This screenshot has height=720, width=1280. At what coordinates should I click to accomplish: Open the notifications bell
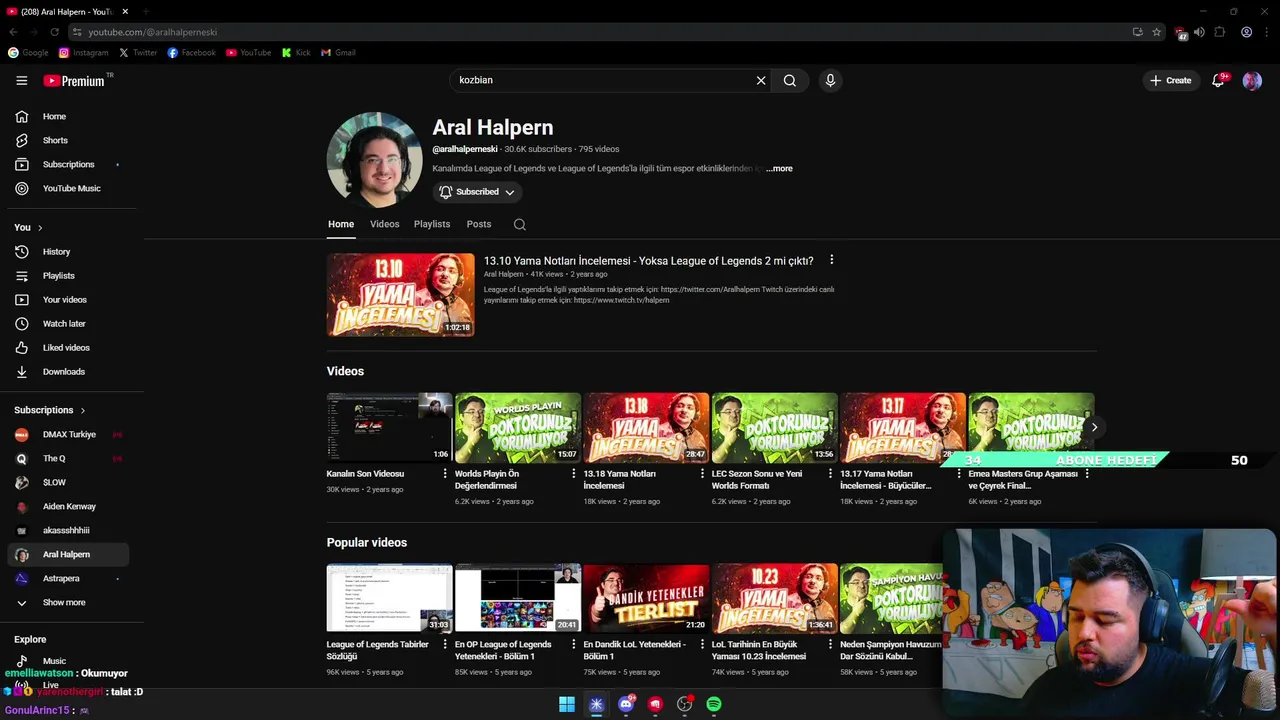coord(1218,81)
